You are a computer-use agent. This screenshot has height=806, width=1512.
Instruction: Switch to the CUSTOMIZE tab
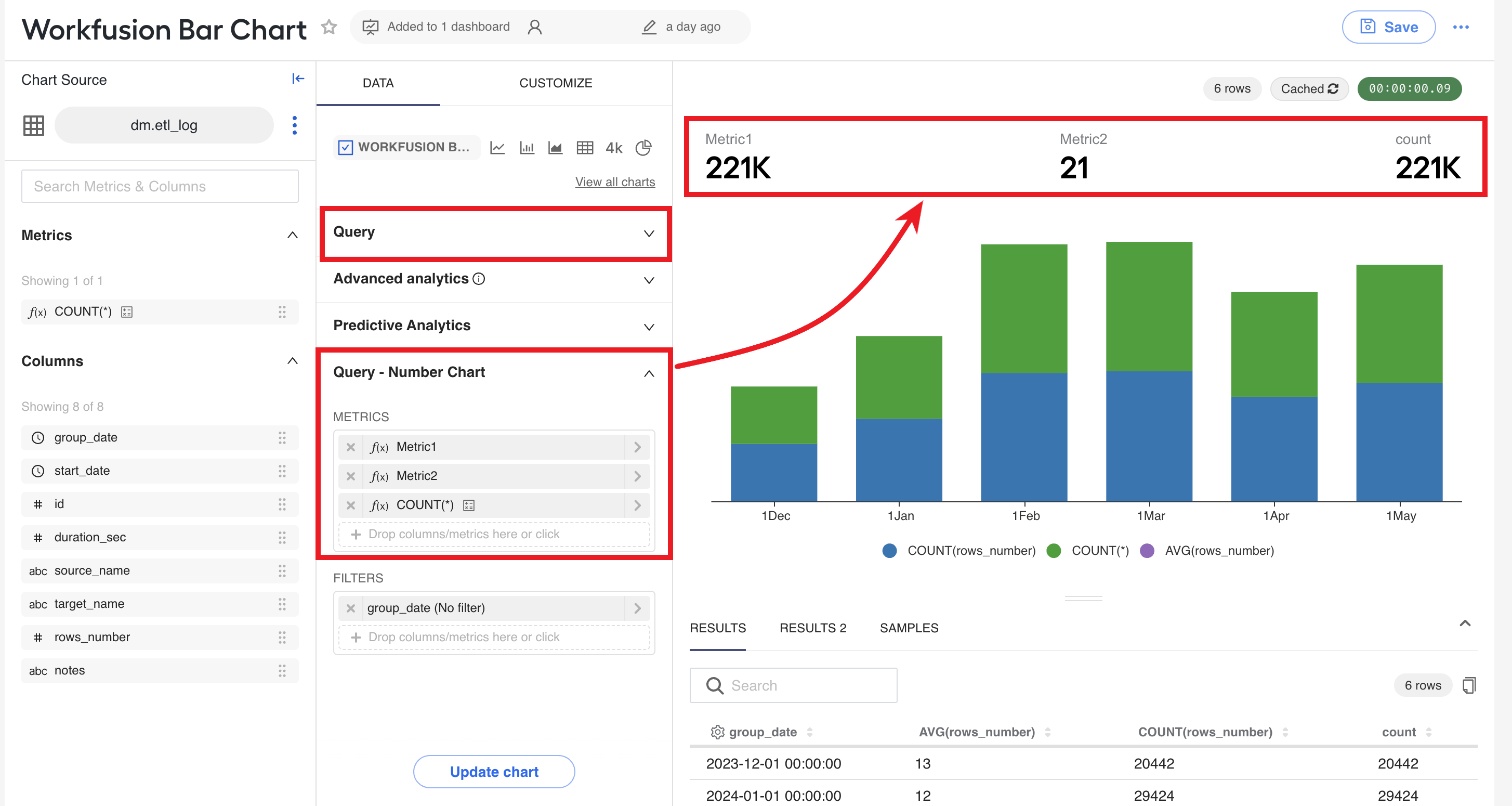click(x=555, y=83)
